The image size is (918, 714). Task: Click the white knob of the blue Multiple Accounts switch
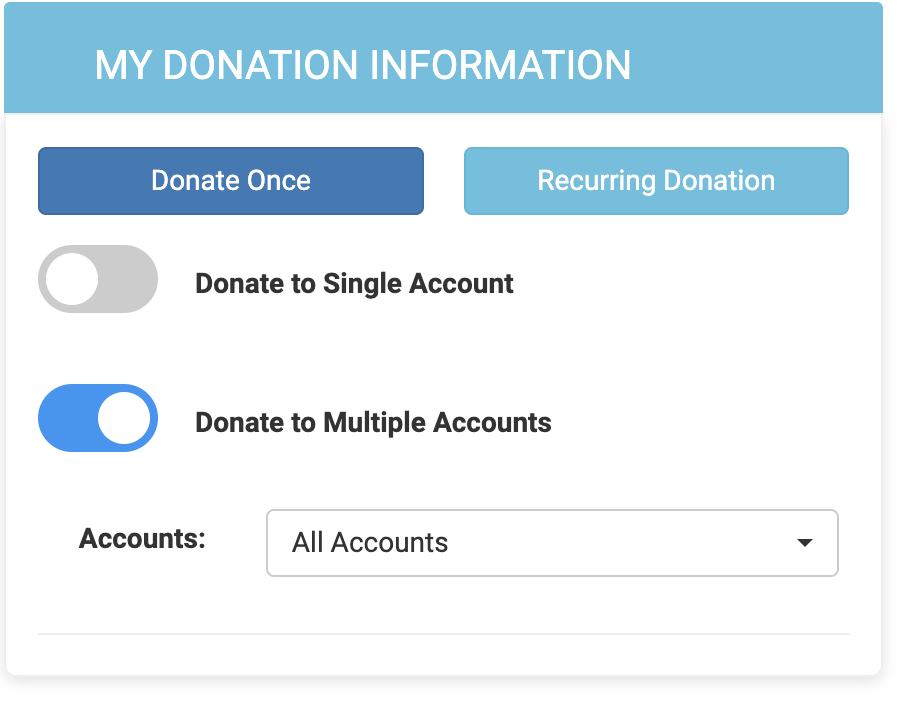coord(124,418)
